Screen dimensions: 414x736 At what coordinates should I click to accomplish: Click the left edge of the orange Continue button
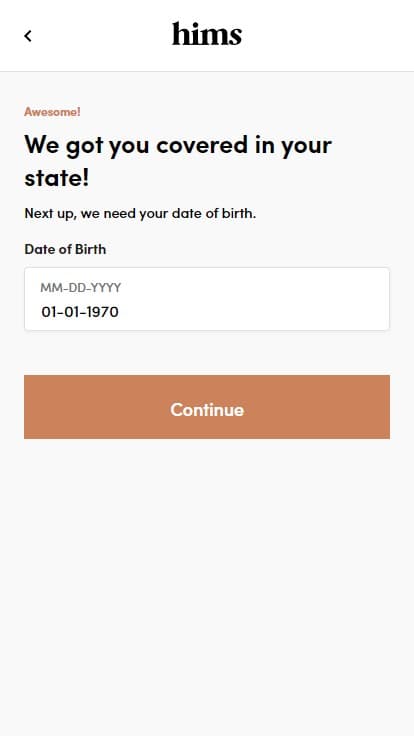tap(31, 407)
